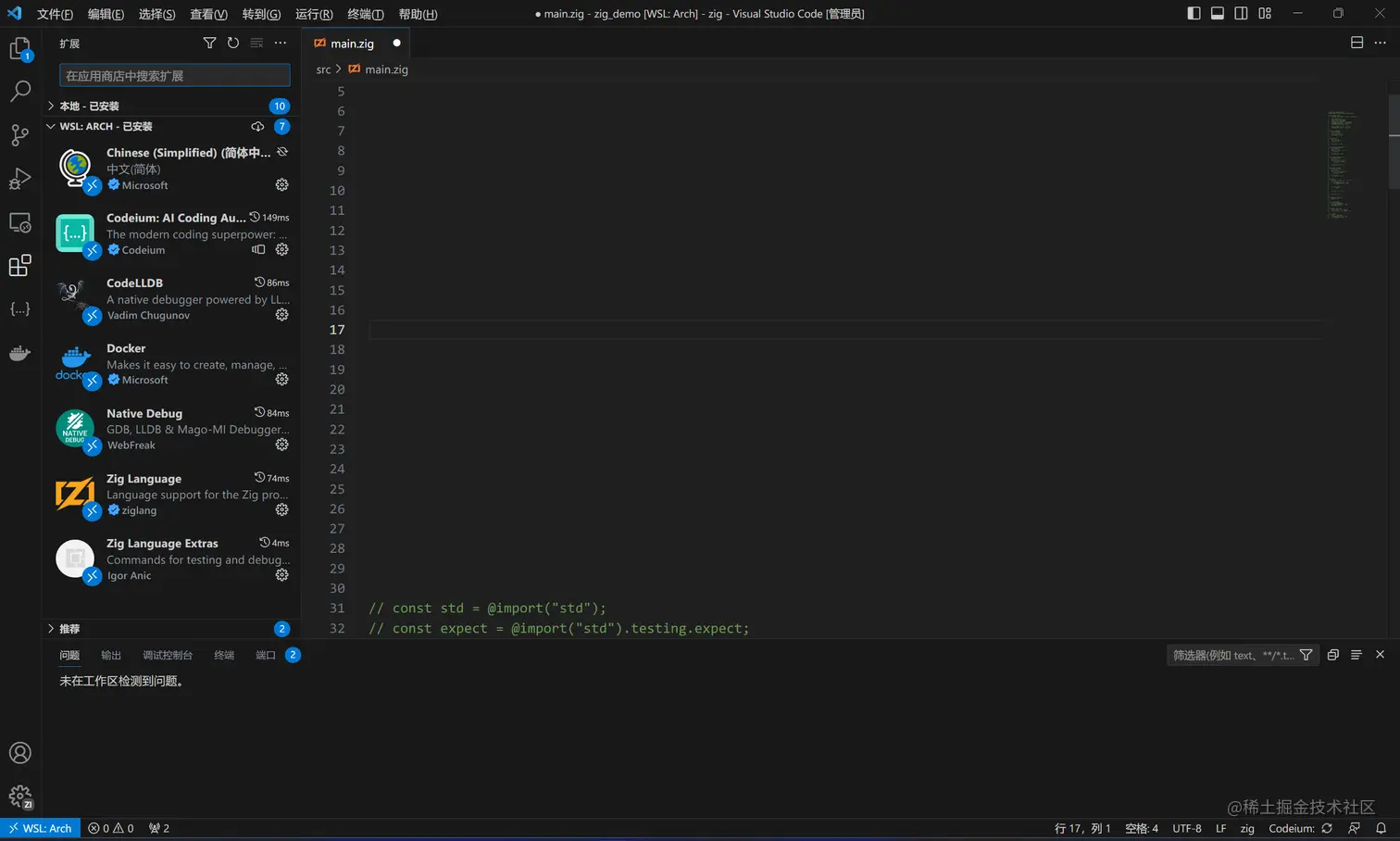Viewport: 1400px width, 841px height.
Task: Select the main.zig editor tab
Action: 356,44
